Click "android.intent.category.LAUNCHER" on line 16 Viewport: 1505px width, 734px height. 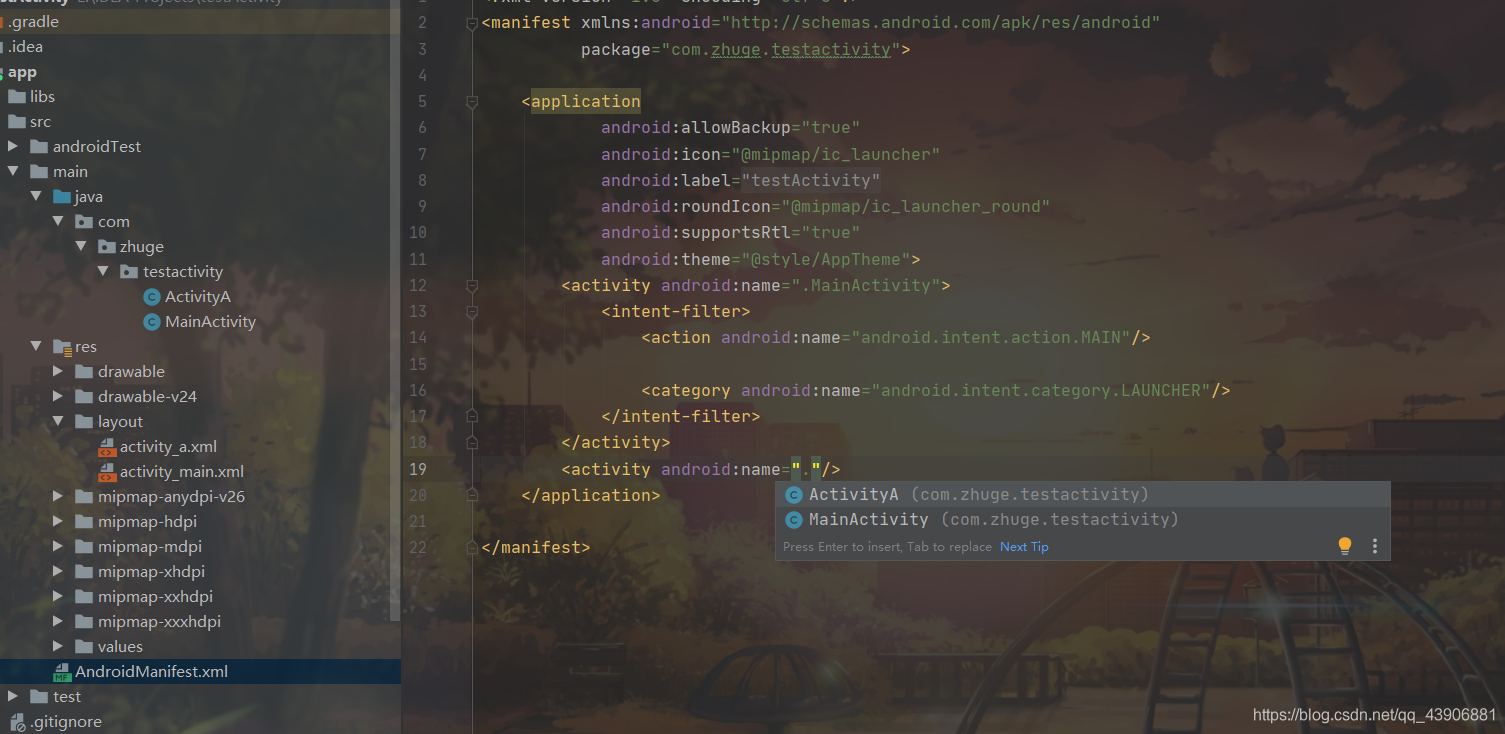tap(1040, 390)
